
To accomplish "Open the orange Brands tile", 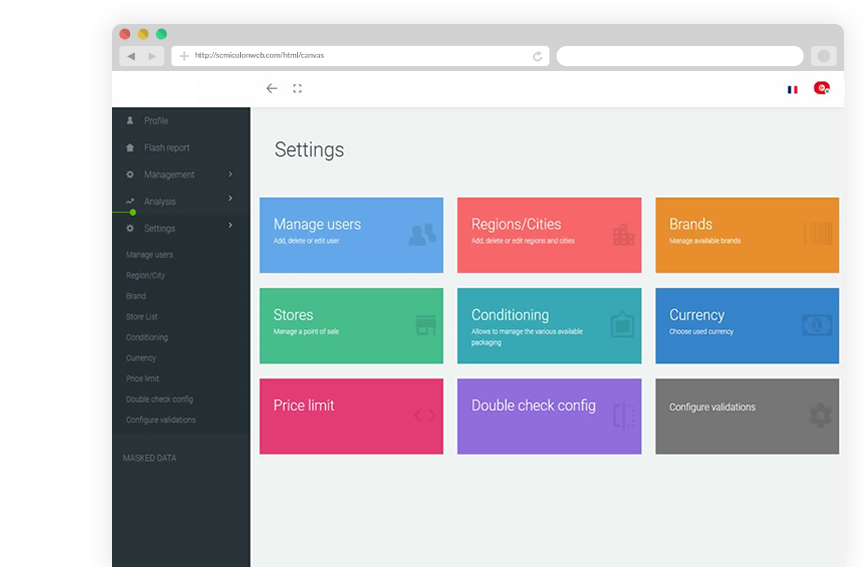I will (746, 235).
